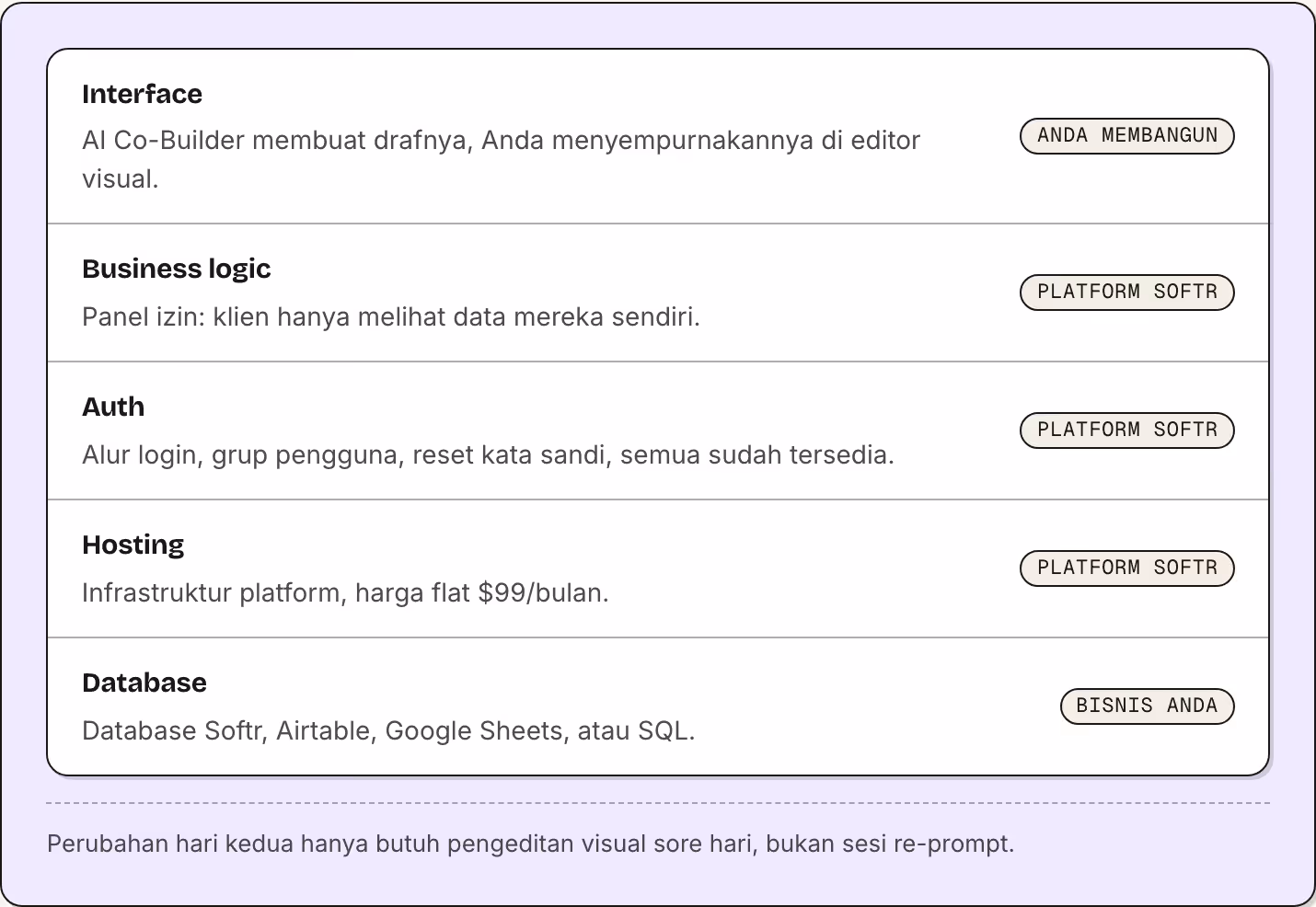Select the AI Co-Builder description text
1316x907 pixels.
(x=502, y=159)
